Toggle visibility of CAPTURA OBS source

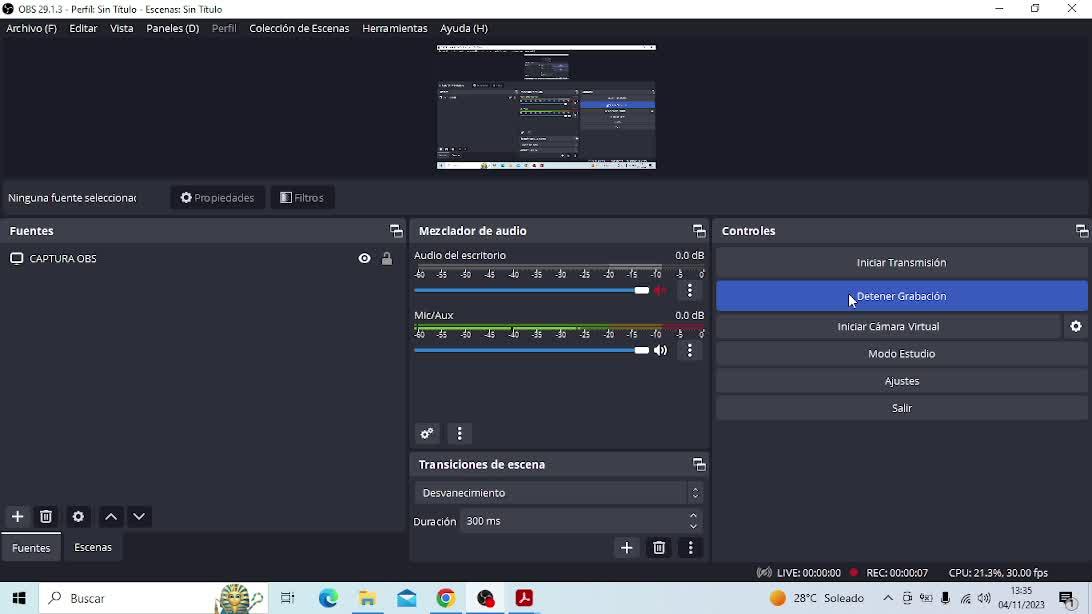(x=364, y=259)
